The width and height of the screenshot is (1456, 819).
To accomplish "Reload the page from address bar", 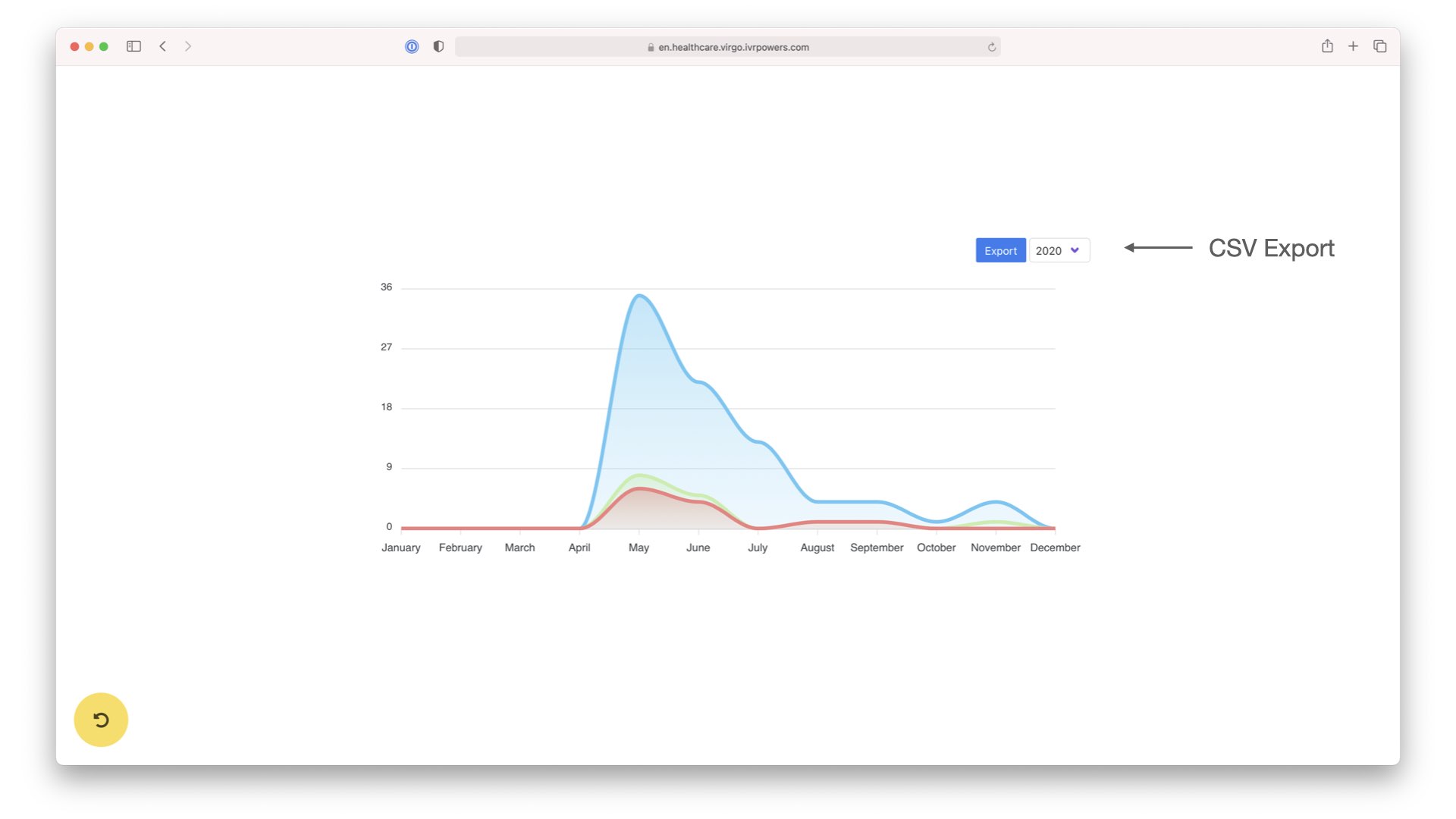I will coord(991,47).
